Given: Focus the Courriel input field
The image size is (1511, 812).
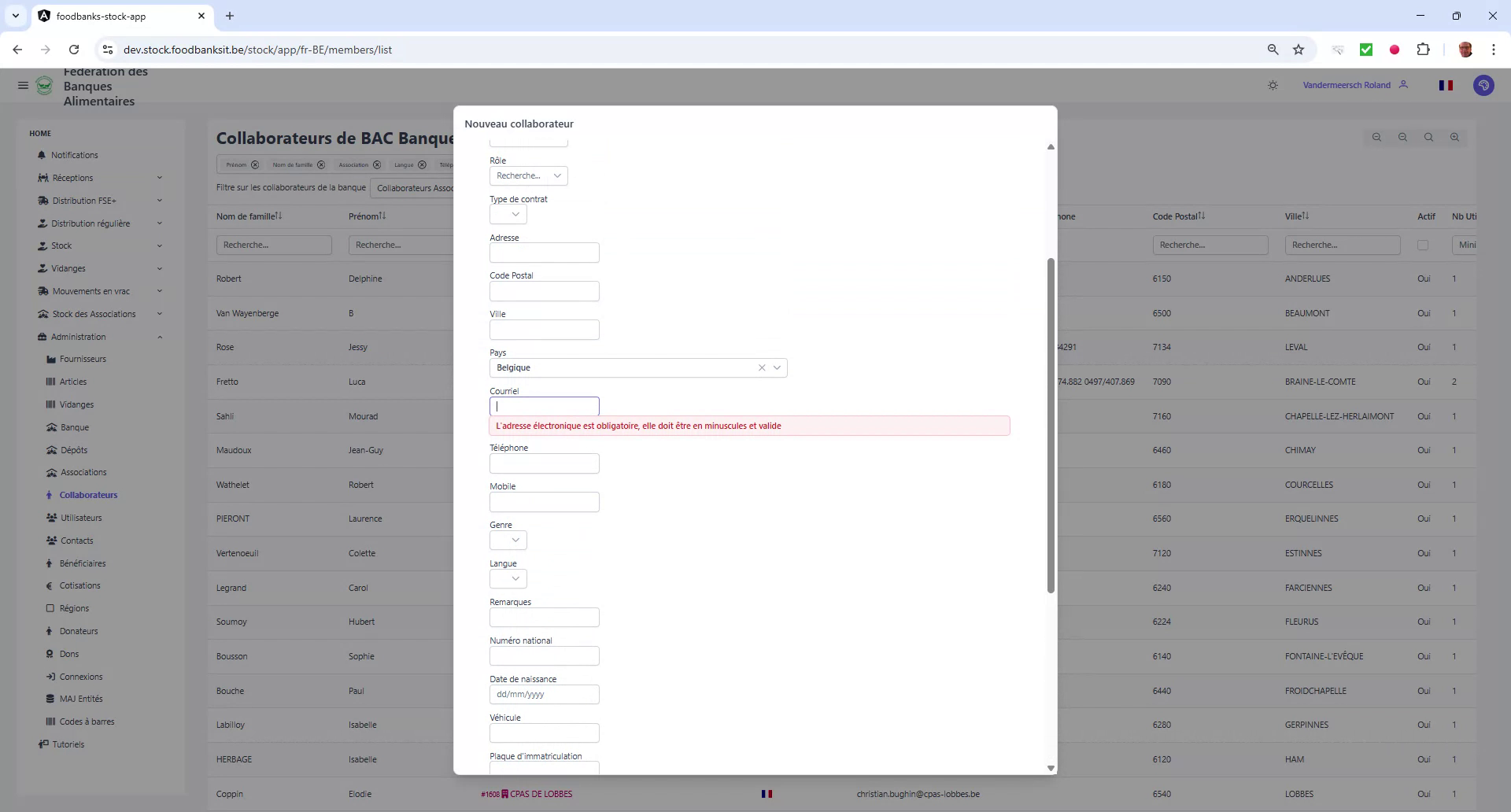Looking at the screenshot, I should (x=544, y=406).
